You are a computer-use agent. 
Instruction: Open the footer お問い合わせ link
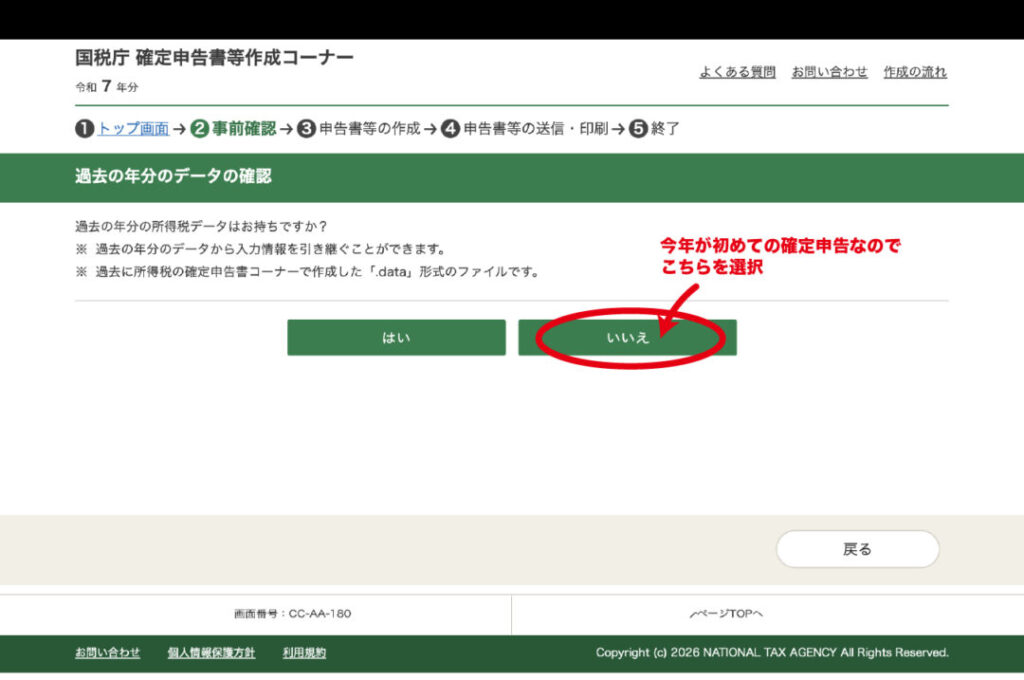click(107, 653)
